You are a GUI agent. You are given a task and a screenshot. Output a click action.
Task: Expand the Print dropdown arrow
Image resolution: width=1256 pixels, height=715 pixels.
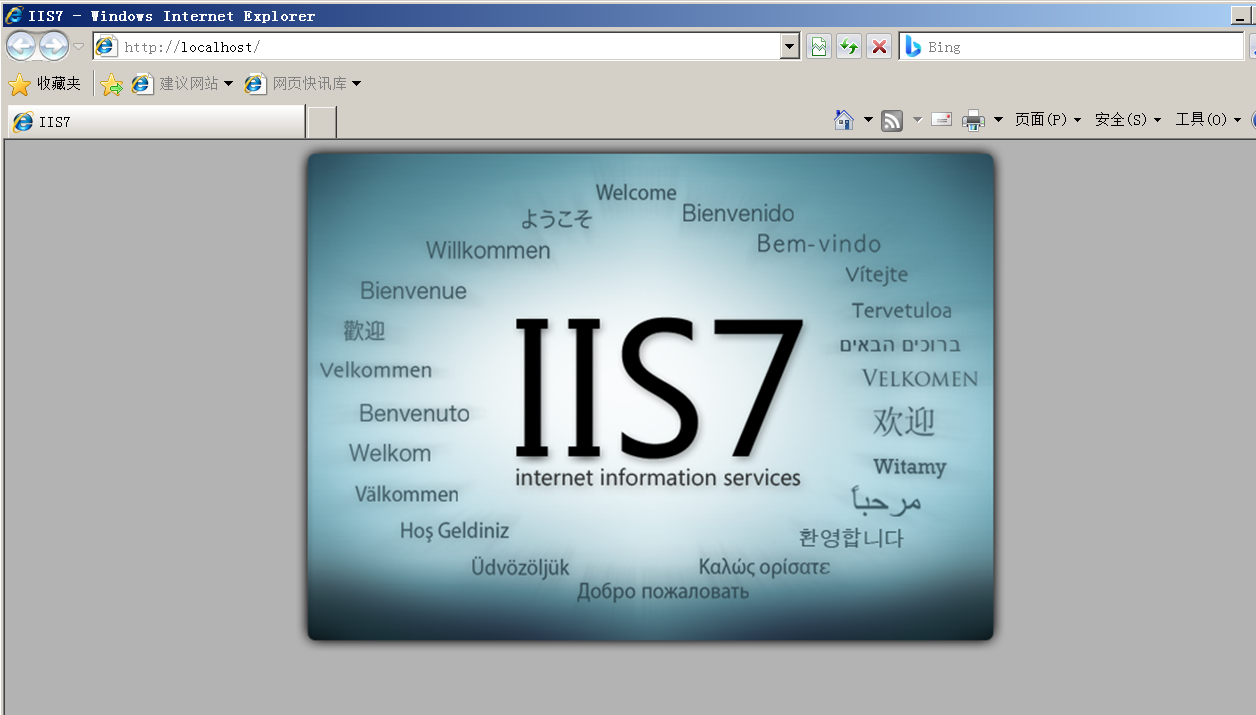(x=998, y=120)
